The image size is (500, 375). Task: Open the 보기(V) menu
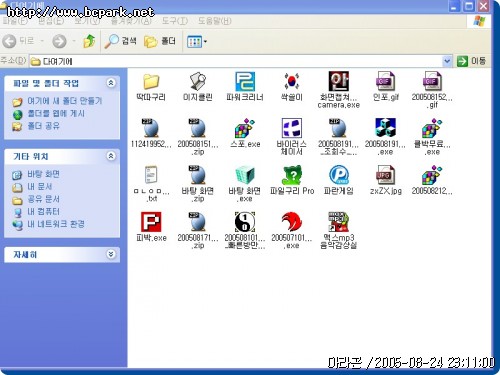(87, 21)
